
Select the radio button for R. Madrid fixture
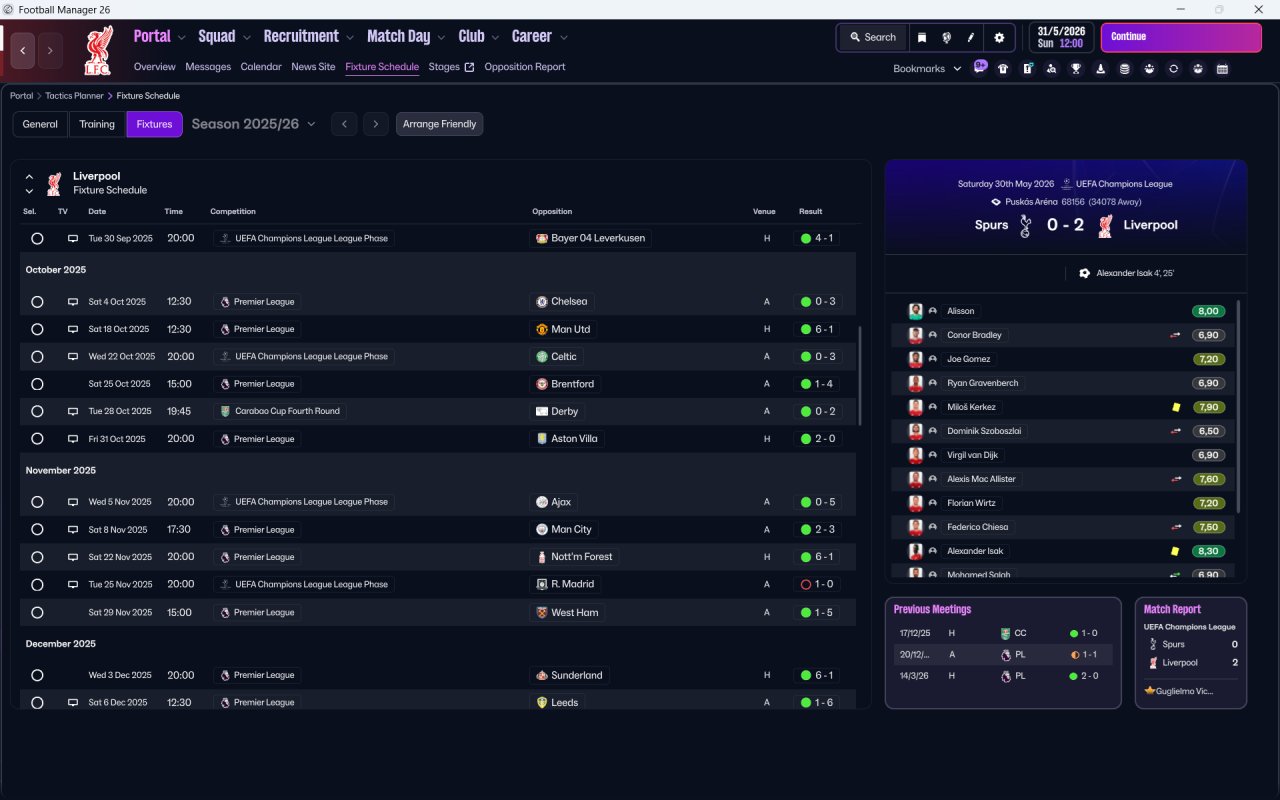pyautogui.click(x=37, y=584)
